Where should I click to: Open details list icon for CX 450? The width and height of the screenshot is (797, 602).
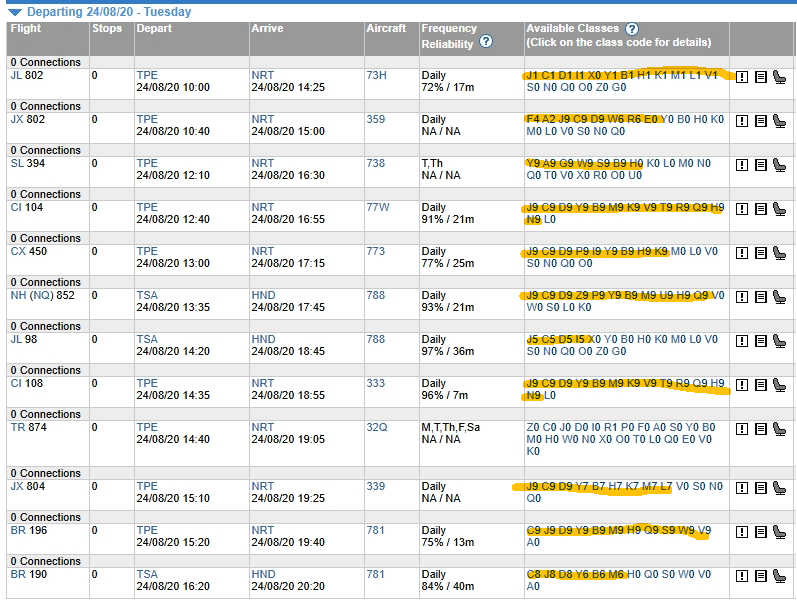tap(760, 253)
